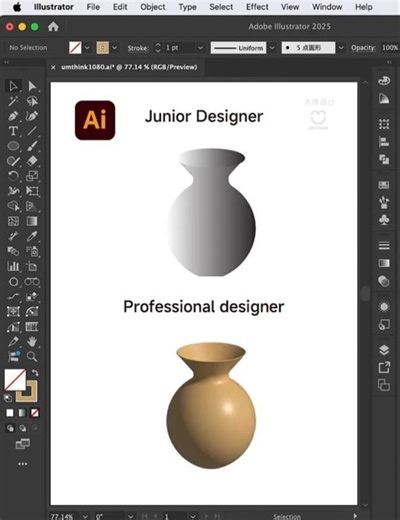Select the Ellipse tool

(x=13, y=146)
